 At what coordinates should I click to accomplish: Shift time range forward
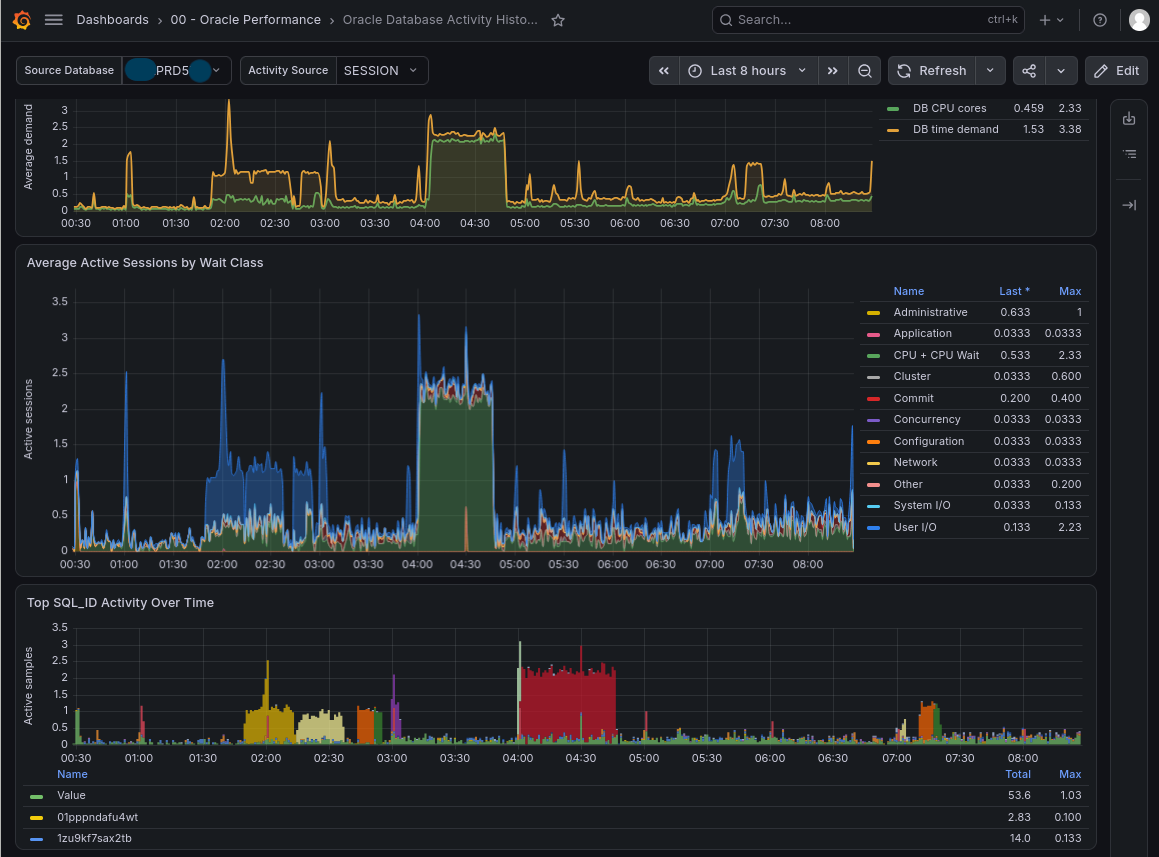(x=832, y=71)
